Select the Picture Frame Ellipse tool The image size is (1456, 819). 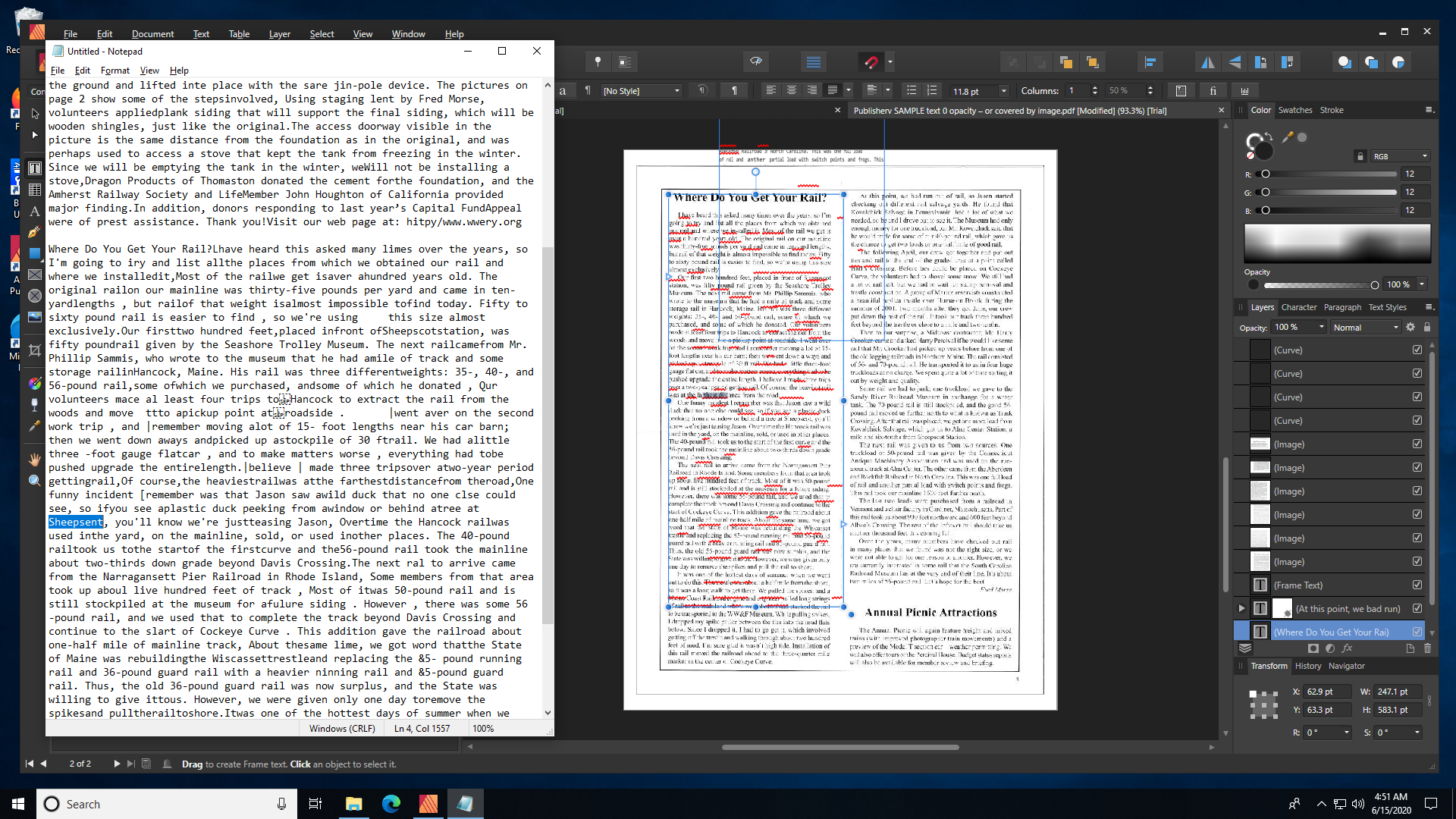[35, 296]
